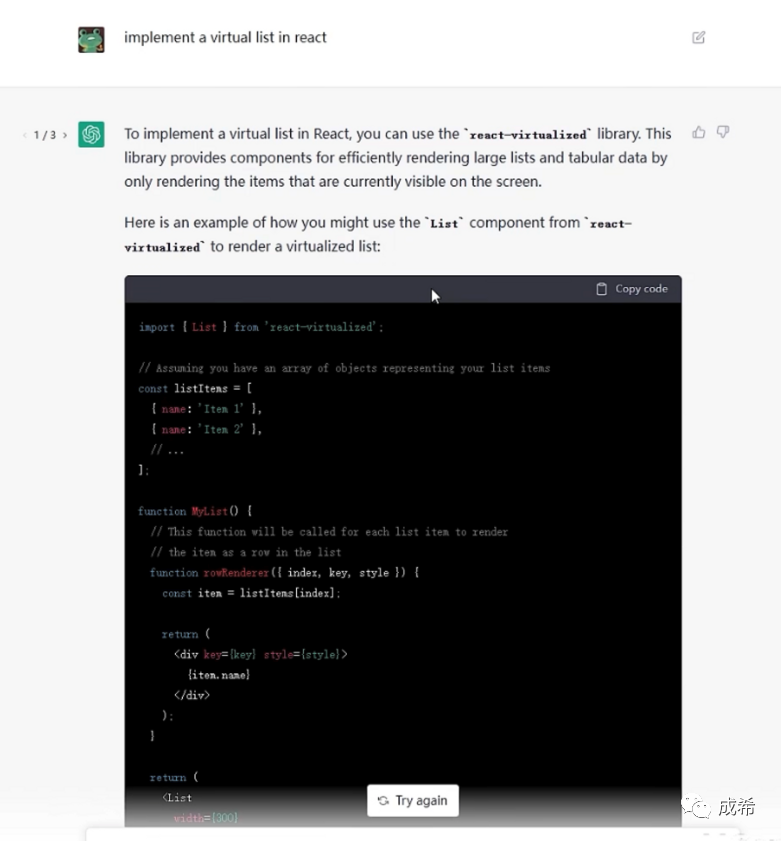
Task: Click the frog user avatar
Action: point(91,40)
